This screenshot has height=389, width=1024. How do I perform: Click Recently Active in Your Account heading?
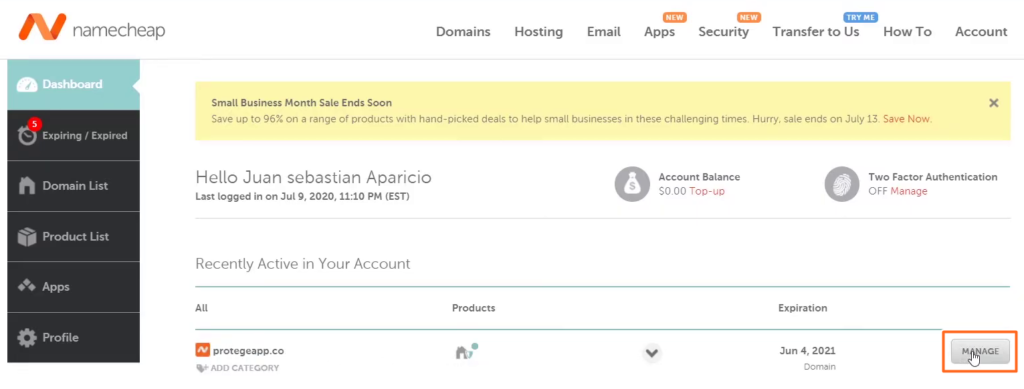[x=302, y=264]
